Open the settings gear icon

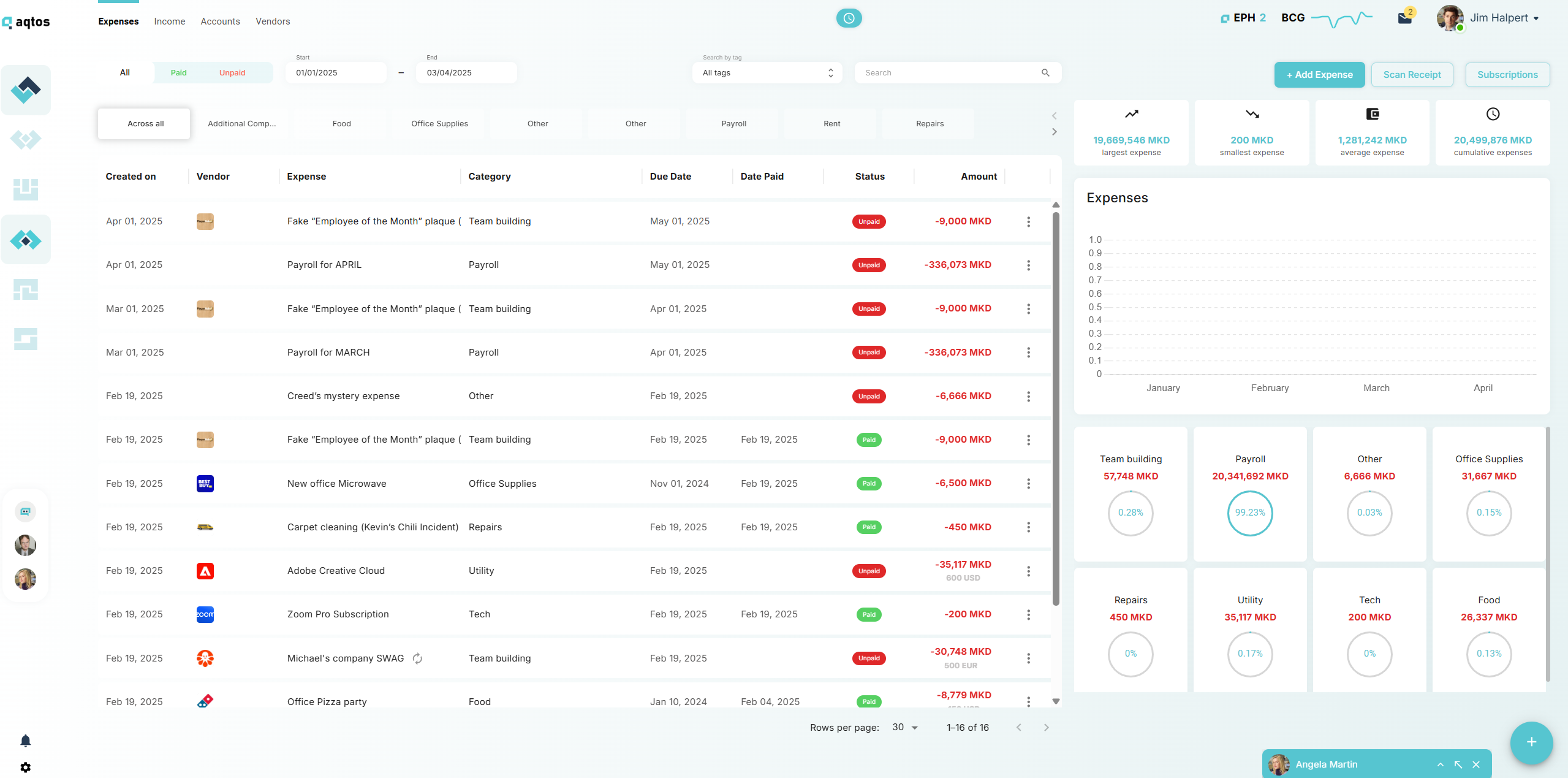pyautogui.click(x=25, y=768)
